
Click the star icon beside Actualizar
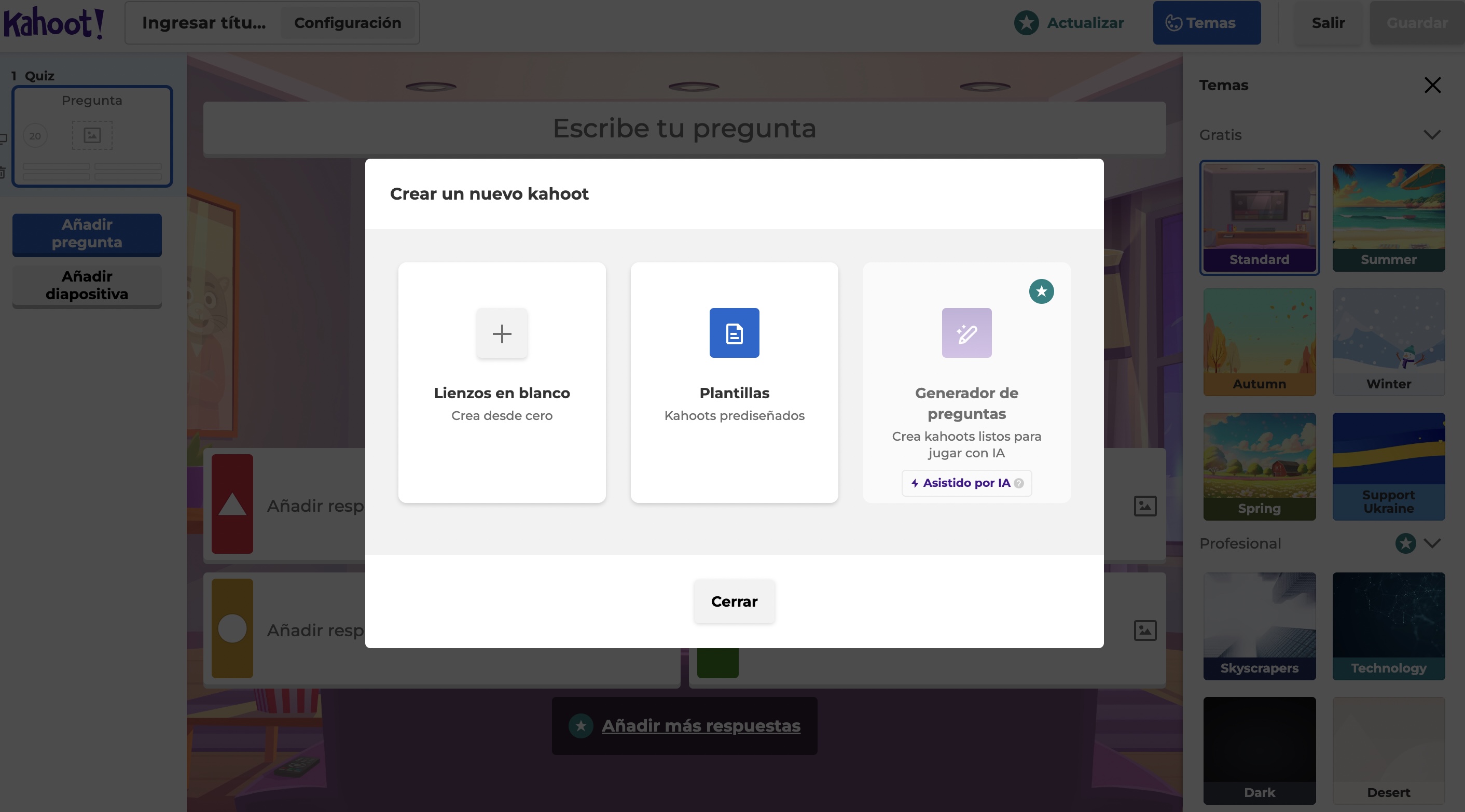coord(1027,23)
